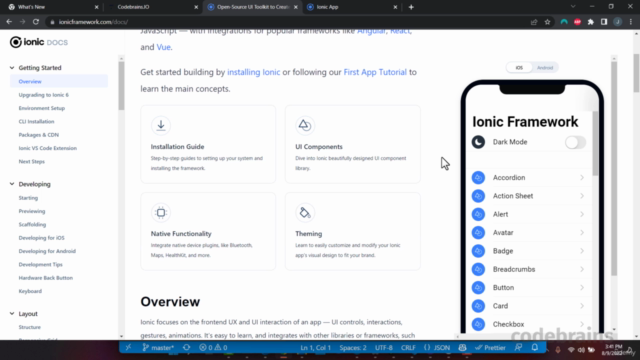Screen dimensions: 640x360
Task: Click the Accordion row icon
Action: pos(478,178)
